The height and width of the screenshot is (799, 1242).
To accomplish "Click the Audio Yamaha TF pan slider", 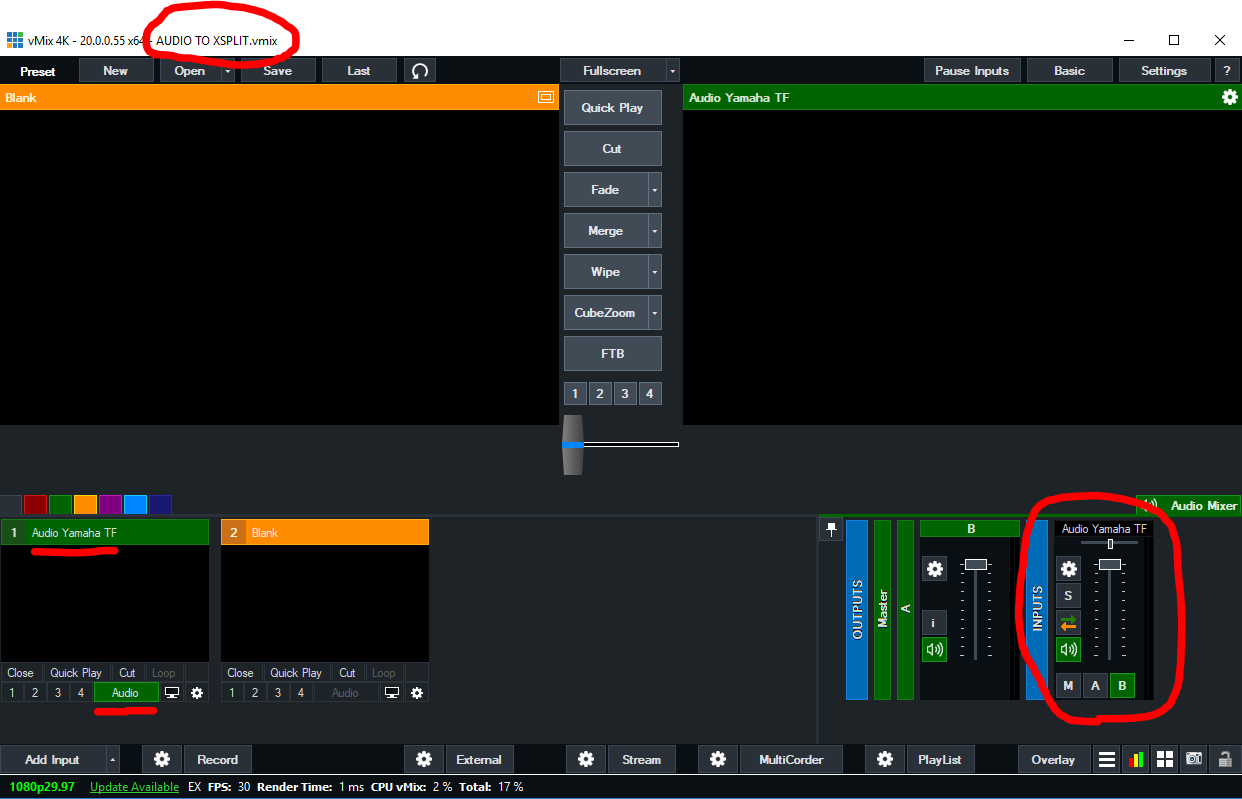I will click(1110, 543).
